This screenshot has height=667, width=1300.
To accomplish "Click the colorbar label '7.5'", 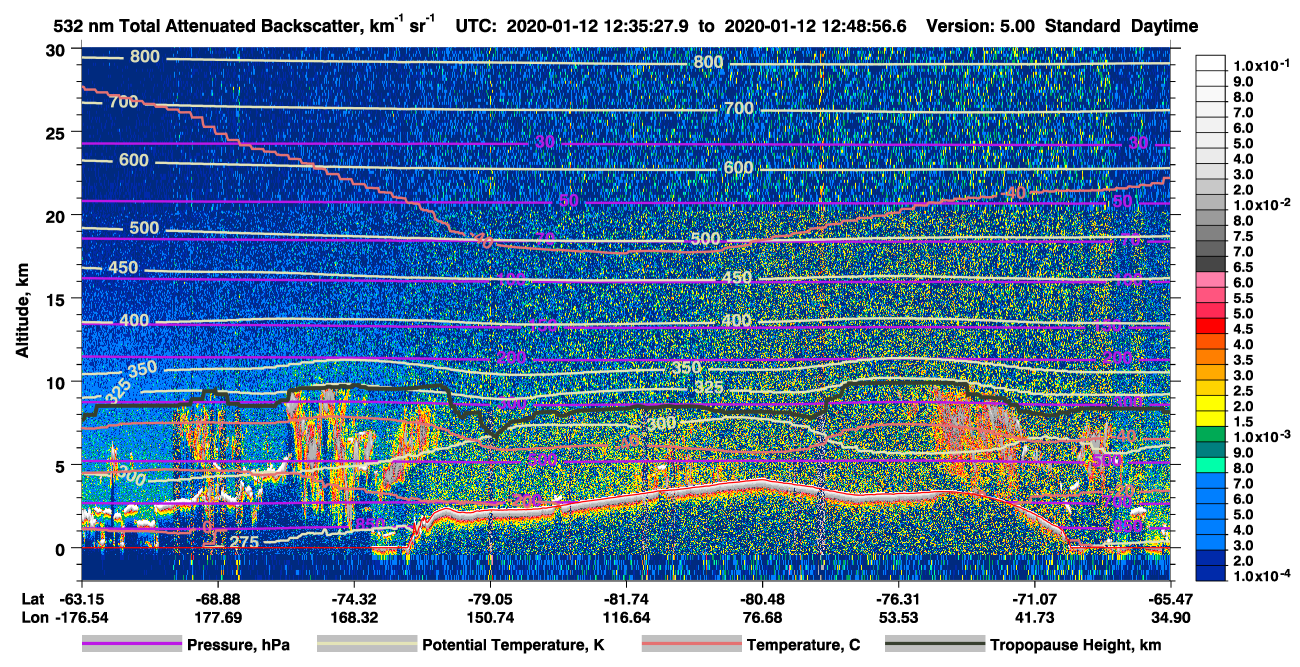I will click(1243, 236).
